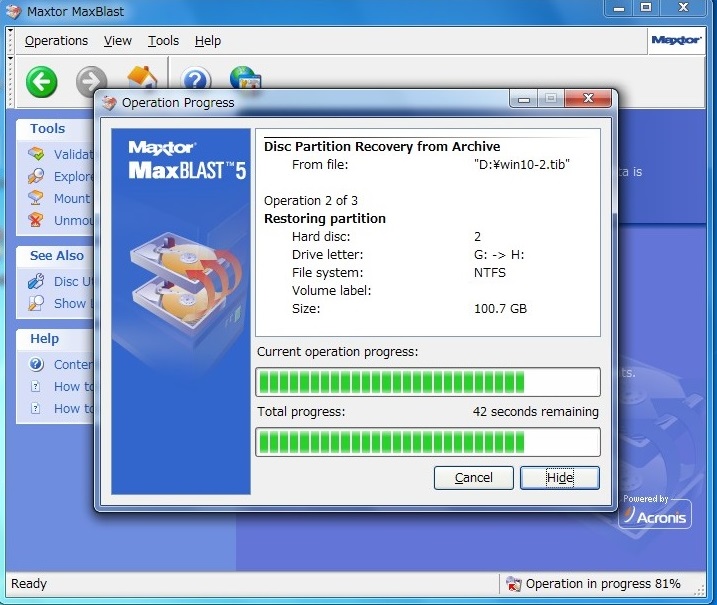The height and width of the screenshot is (605, 717).
Task: Open the Disc Utility link under See Also
Action: click(73, 281)
